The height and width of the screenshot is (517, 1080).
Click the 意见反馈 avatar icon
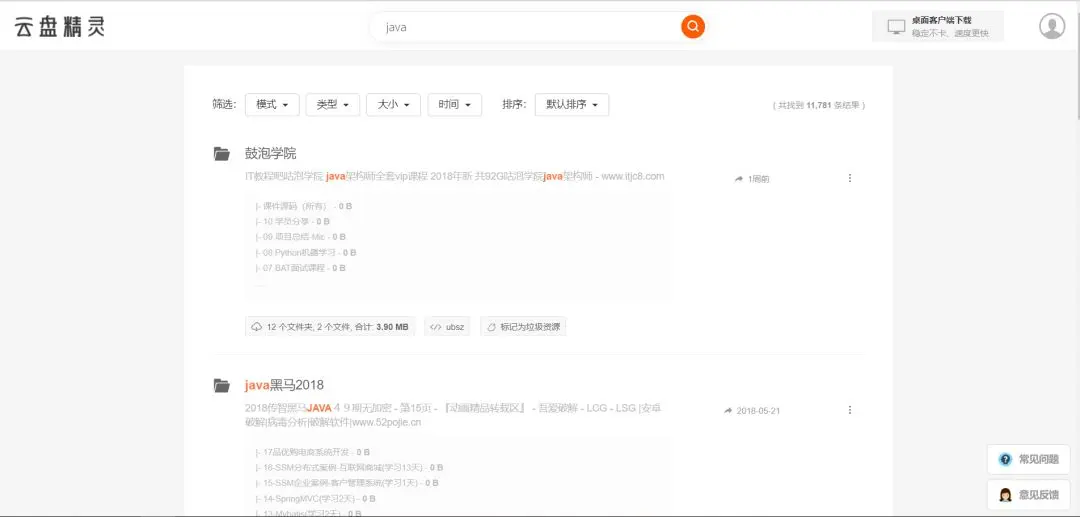1006,495
